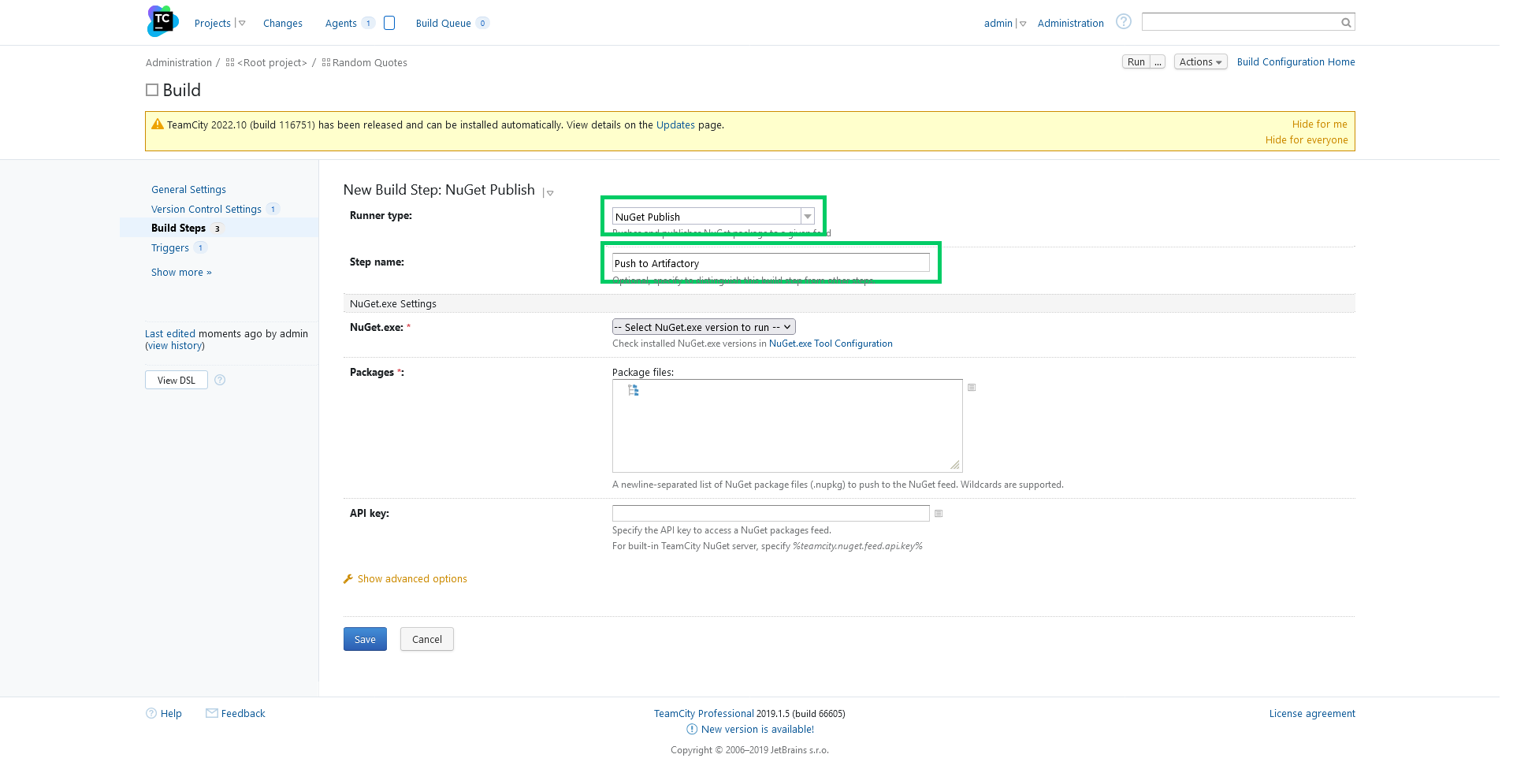
Task: Open Administration breadcrumb link
Action: click(x=179, y=63)
